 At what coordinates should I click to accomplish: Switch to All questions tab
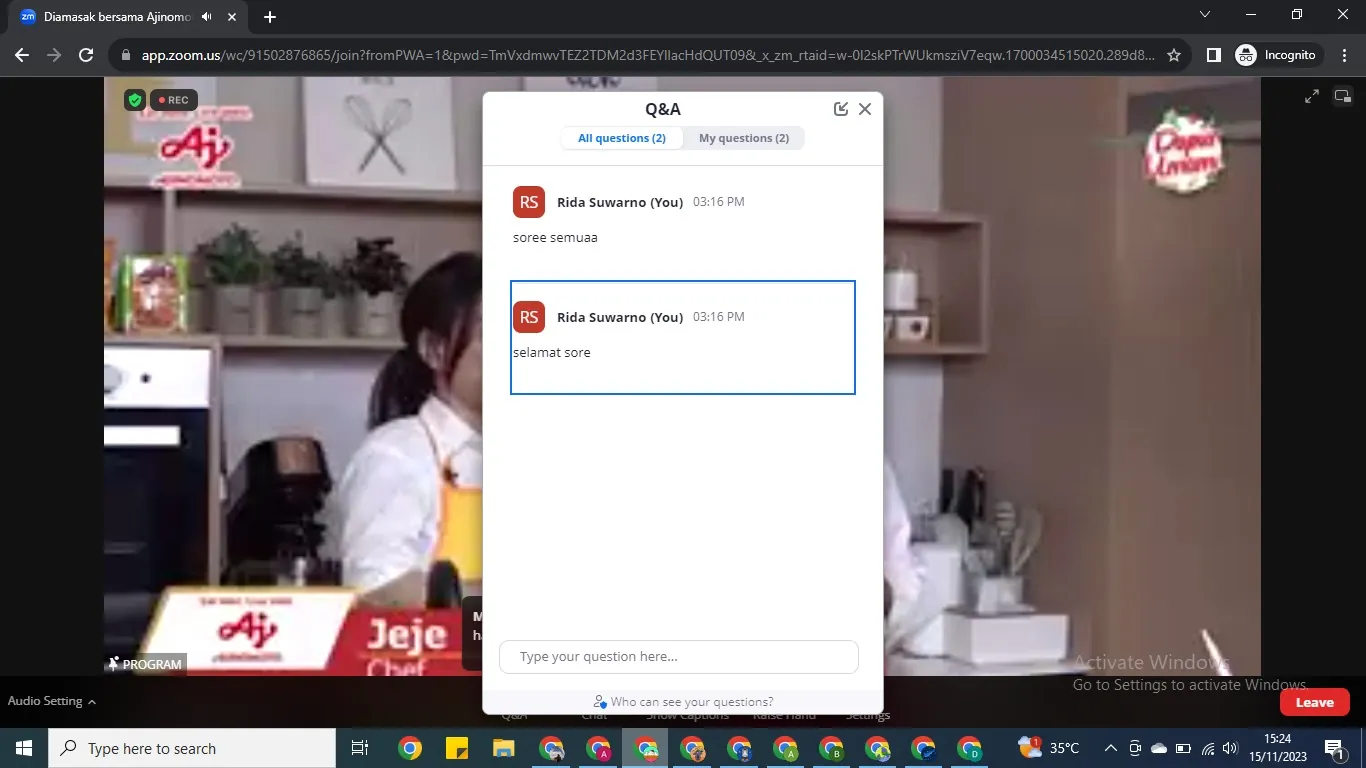click(x=622, y=138)
